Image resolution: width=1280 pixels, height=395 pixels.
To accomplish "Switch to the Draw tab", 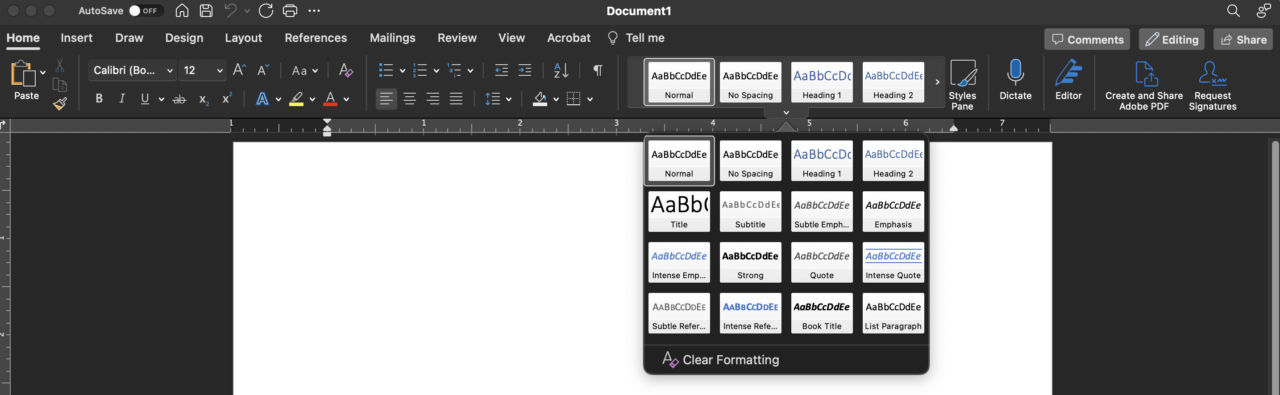I will point(129,38).
